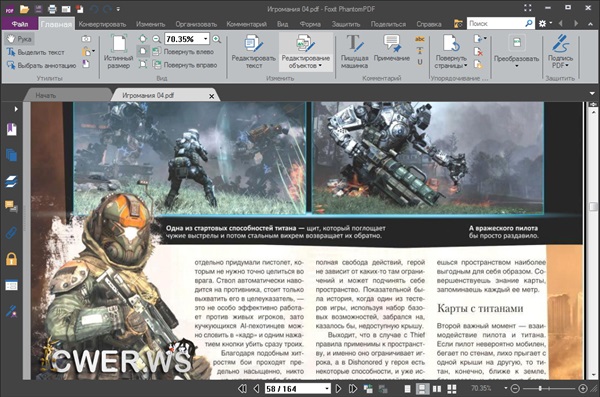Viewport: 600px width, 397px height.
Task: Open Редактирование объектов dropdown
Action: 305,51
